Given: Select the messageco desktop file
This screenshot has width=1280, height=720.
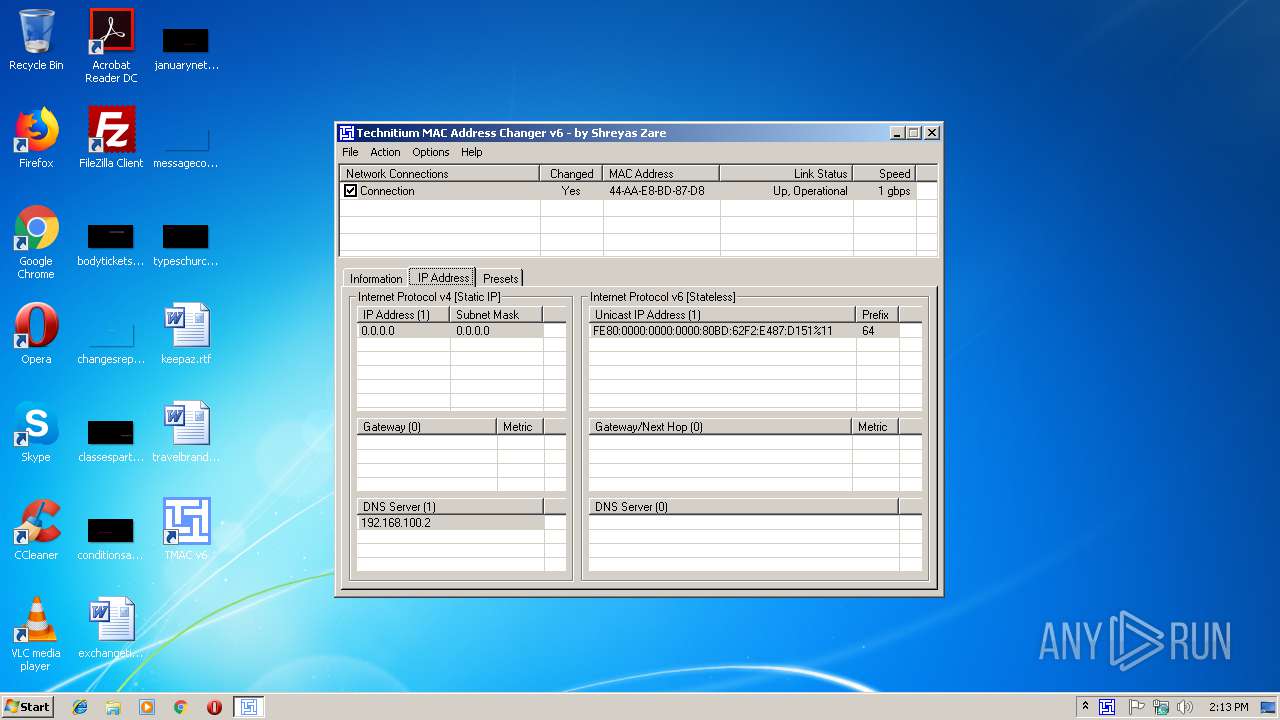Looking at the screenshot, I should (186, 146).
